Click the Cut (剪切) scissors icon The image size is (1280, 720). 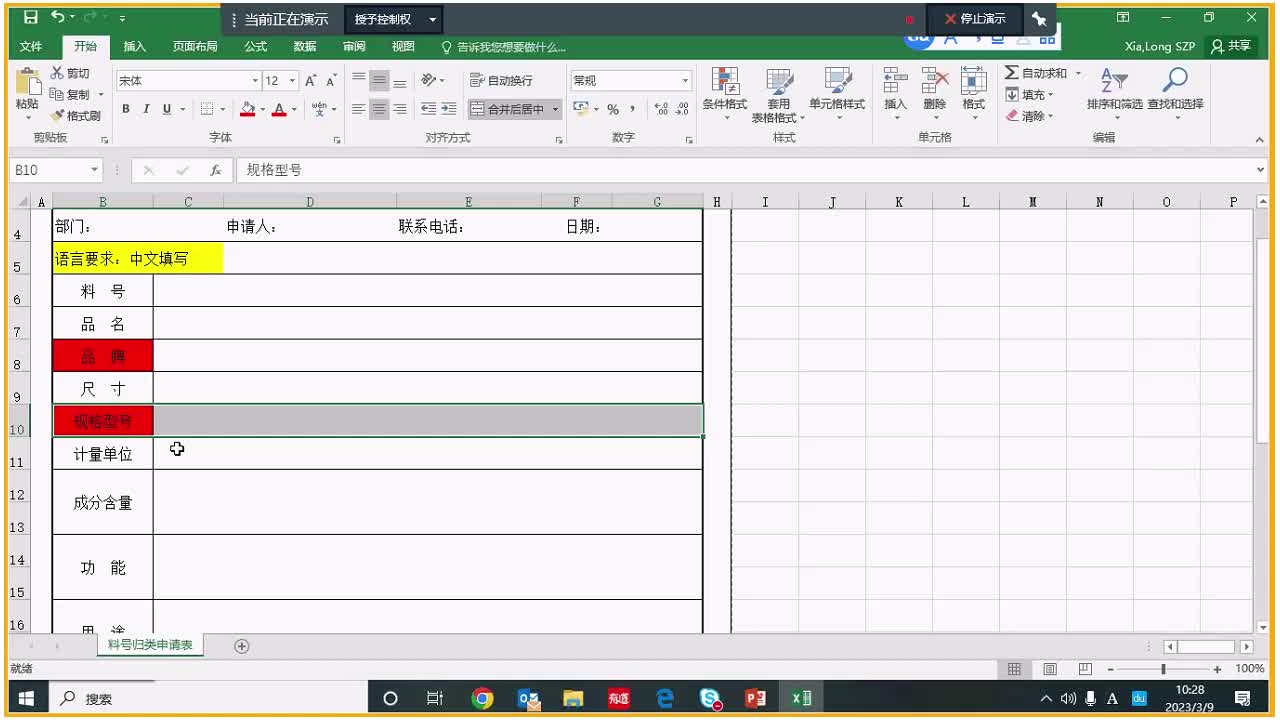click(57, 73)
